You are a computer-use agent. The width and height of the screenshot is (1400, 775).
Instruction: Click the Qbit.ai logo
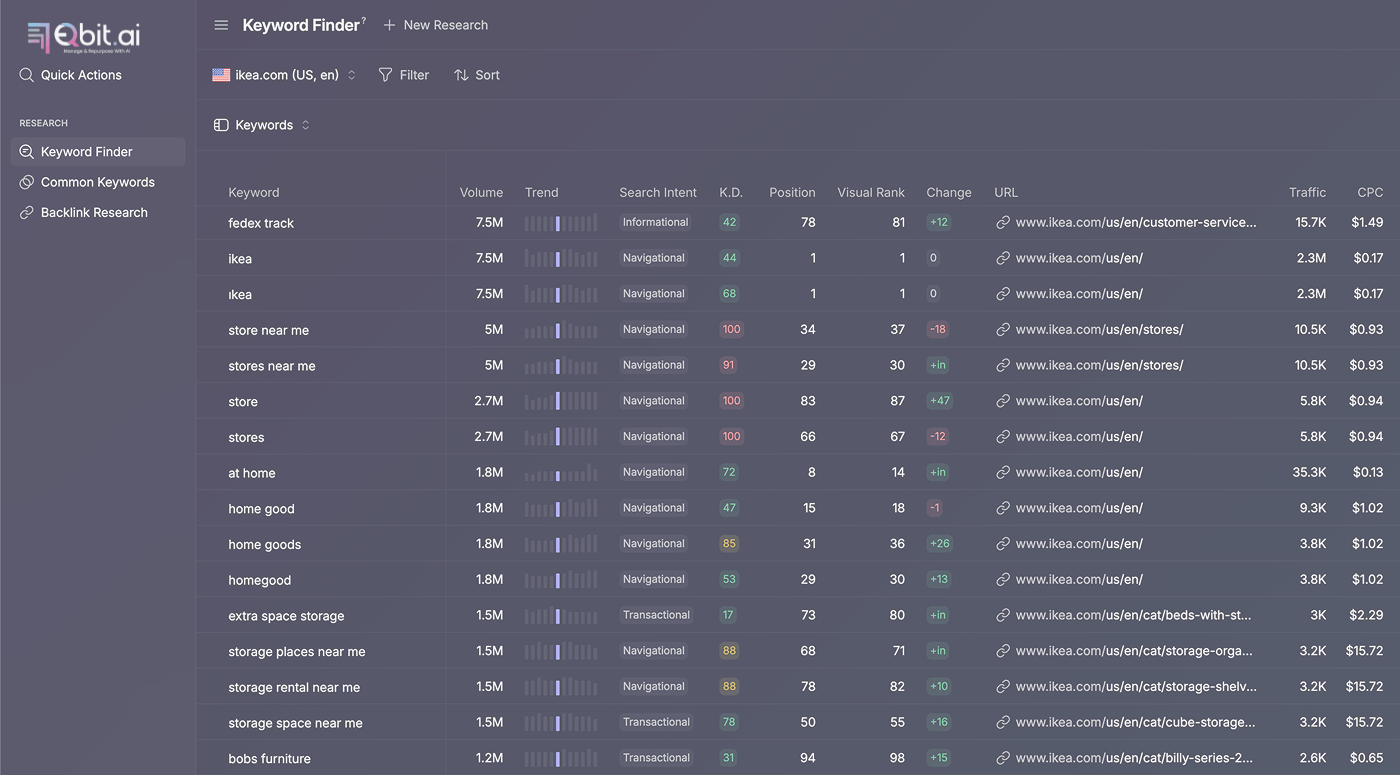click(84, 37)
